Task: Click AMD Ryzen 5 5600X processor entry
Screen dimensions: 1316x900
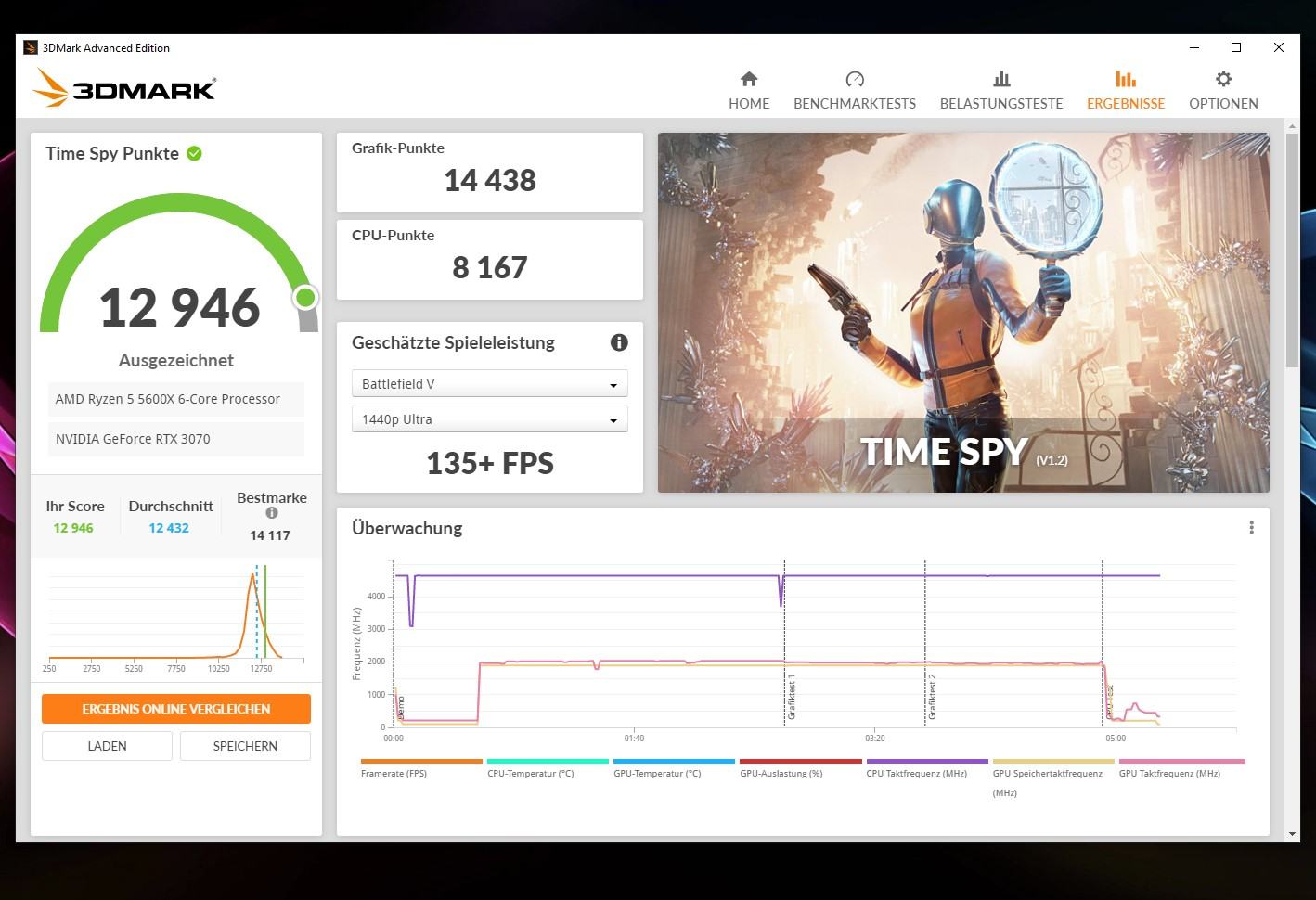Action: pos(176,399)
